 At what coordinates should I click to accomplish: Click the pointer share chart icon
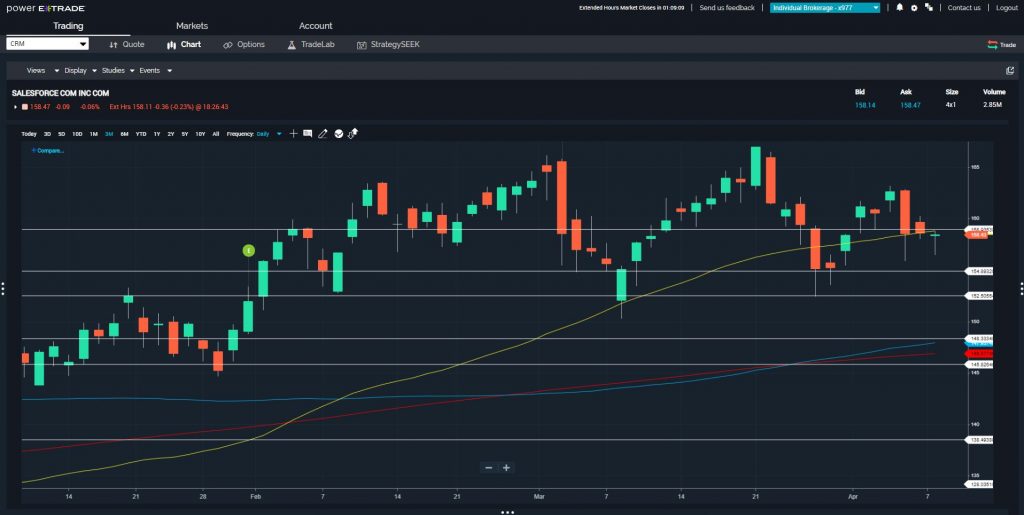(353, 134)
